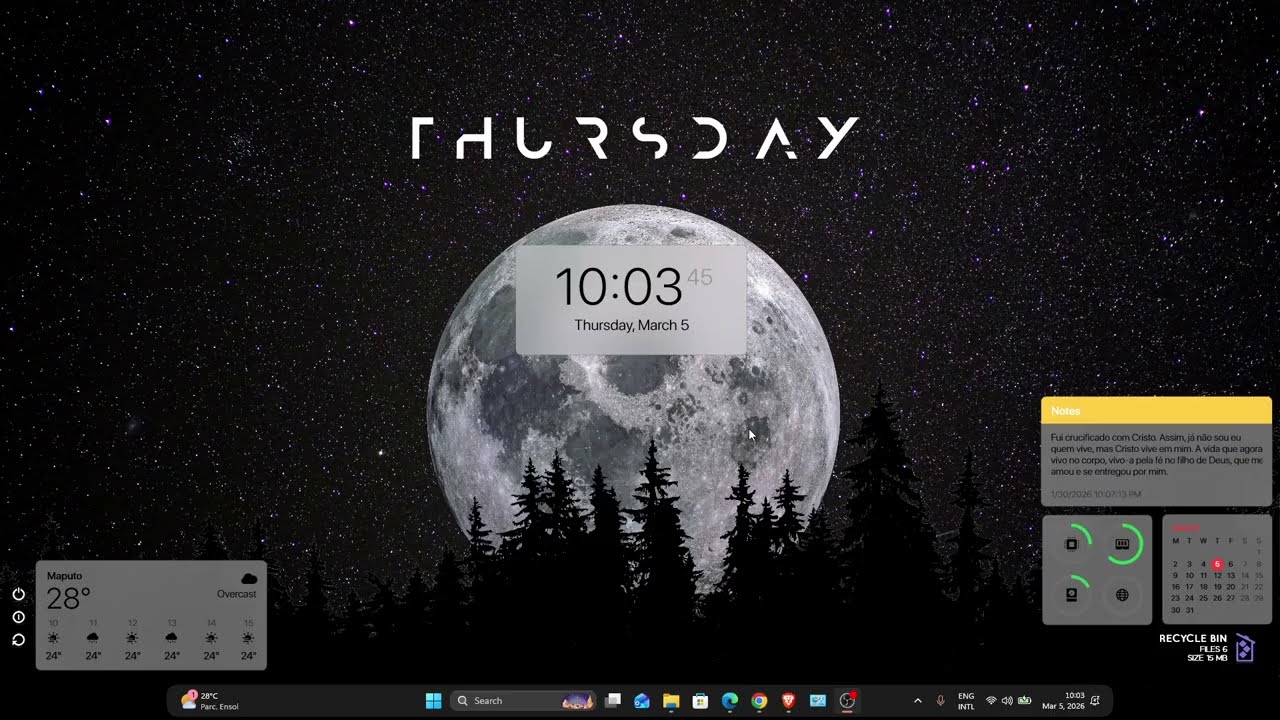This screenshot has height=720, width=1280.
Task: Click the Notes widget yellow header
Action: [1156, 410]
